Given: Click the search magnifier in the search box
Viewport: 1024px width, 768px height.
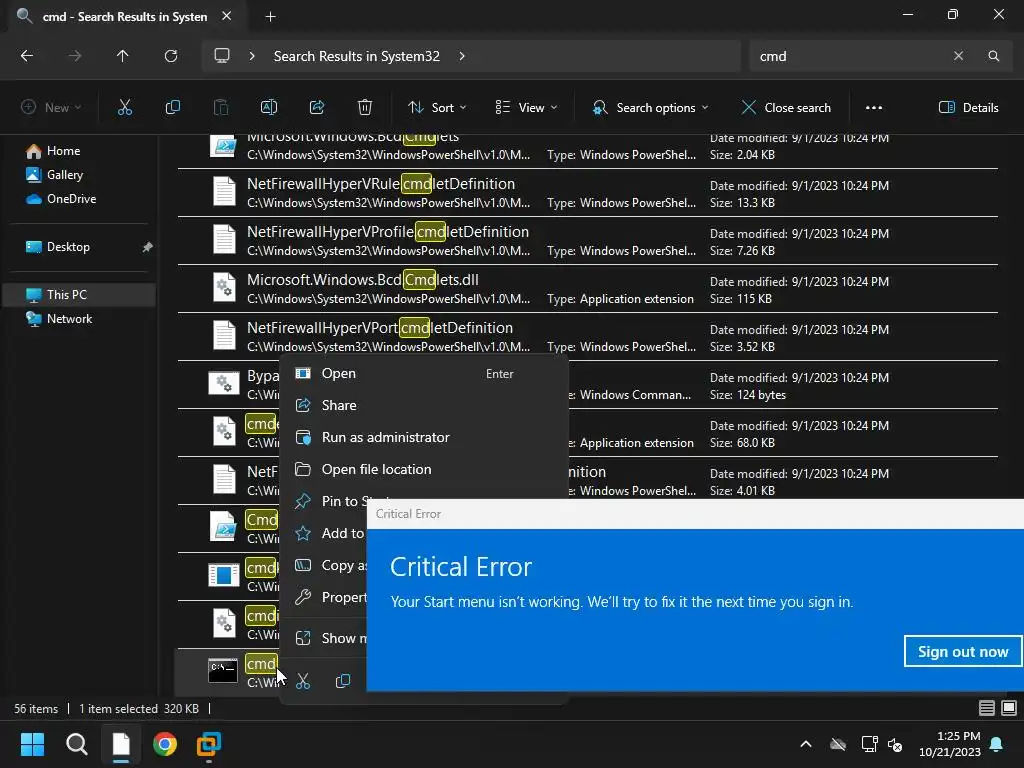Looking at the screenshot, I should pos(993,56).
